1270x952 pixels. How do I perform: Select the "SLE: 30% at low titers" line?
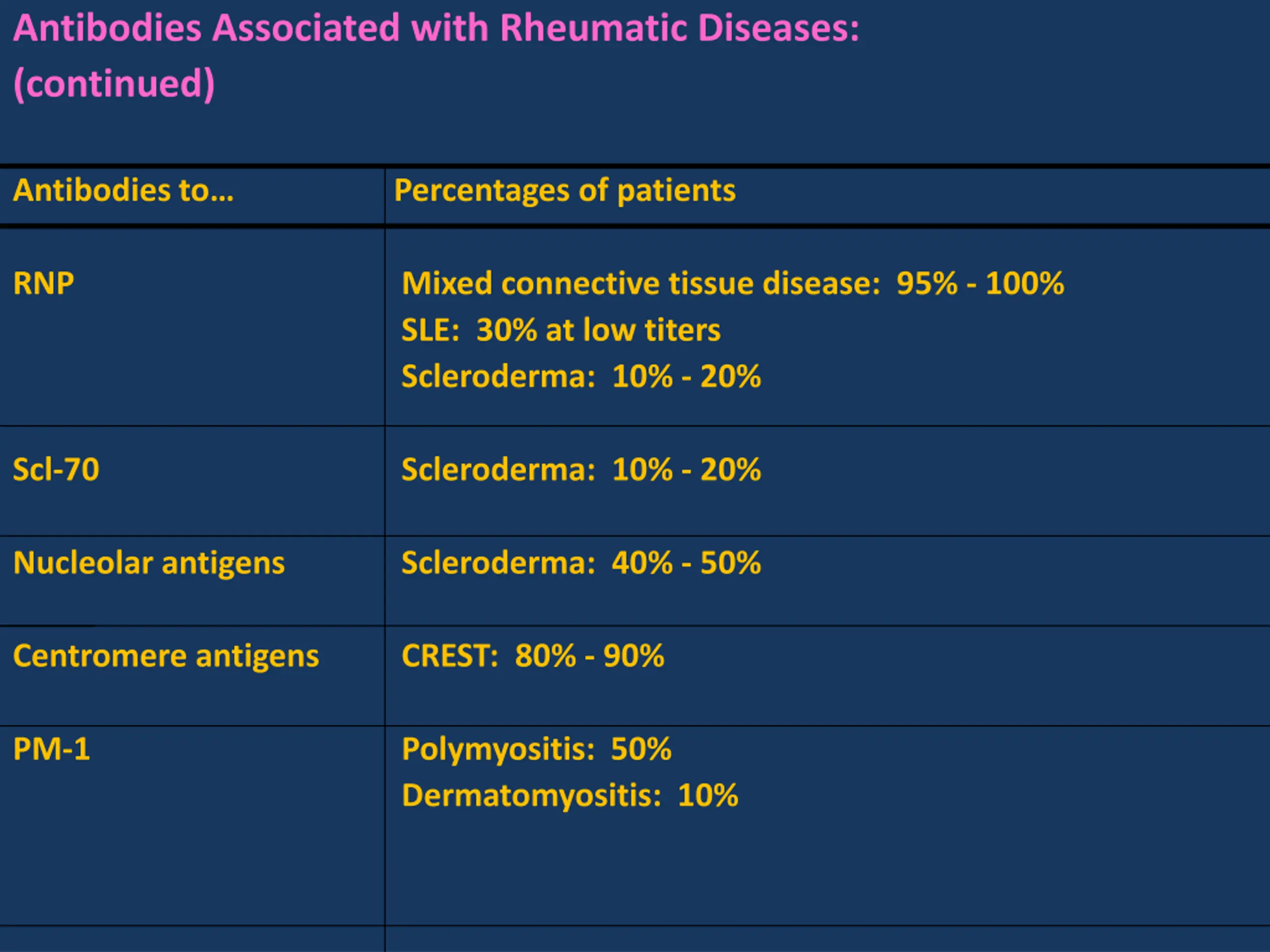[x=561, y=330]
